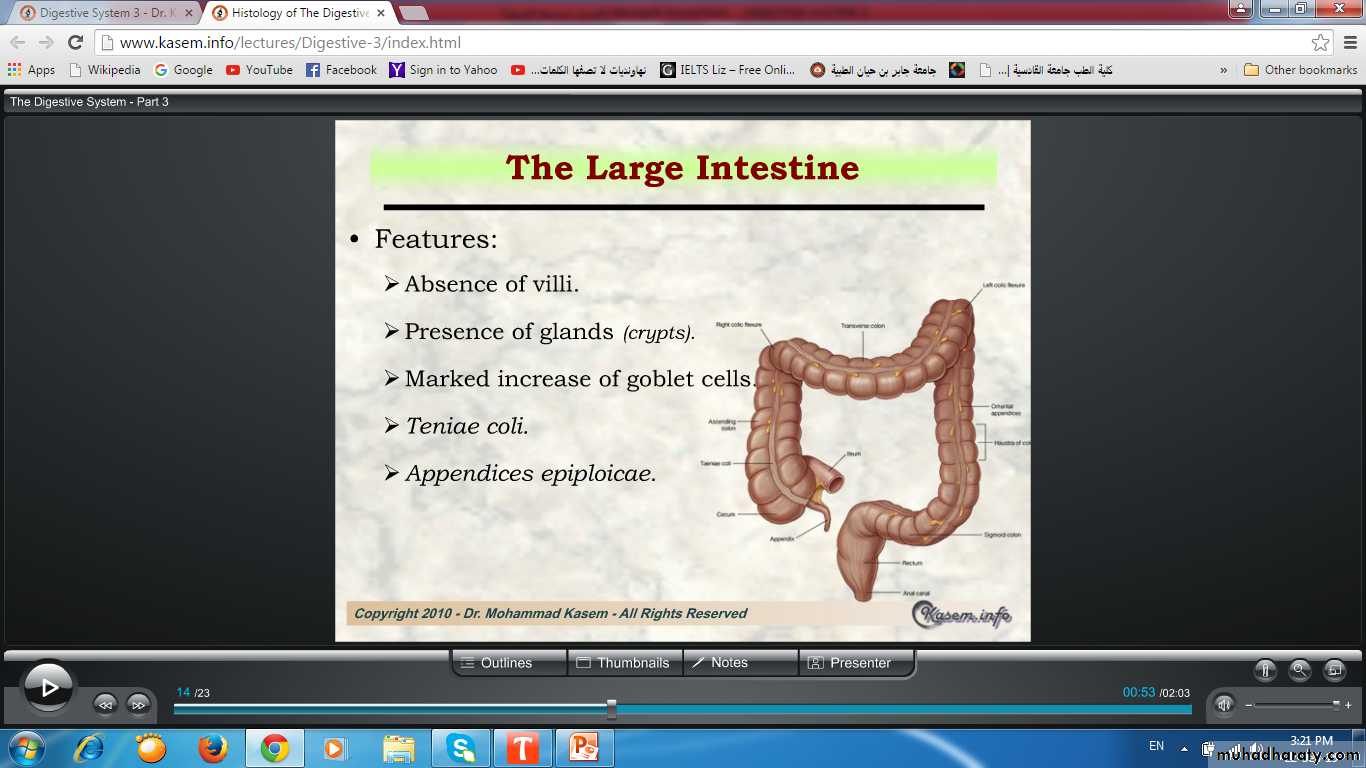The image size is (1366, 768).
Task: Expand the hidden bookmarks overflow chevron
Action: point(1223,70)
